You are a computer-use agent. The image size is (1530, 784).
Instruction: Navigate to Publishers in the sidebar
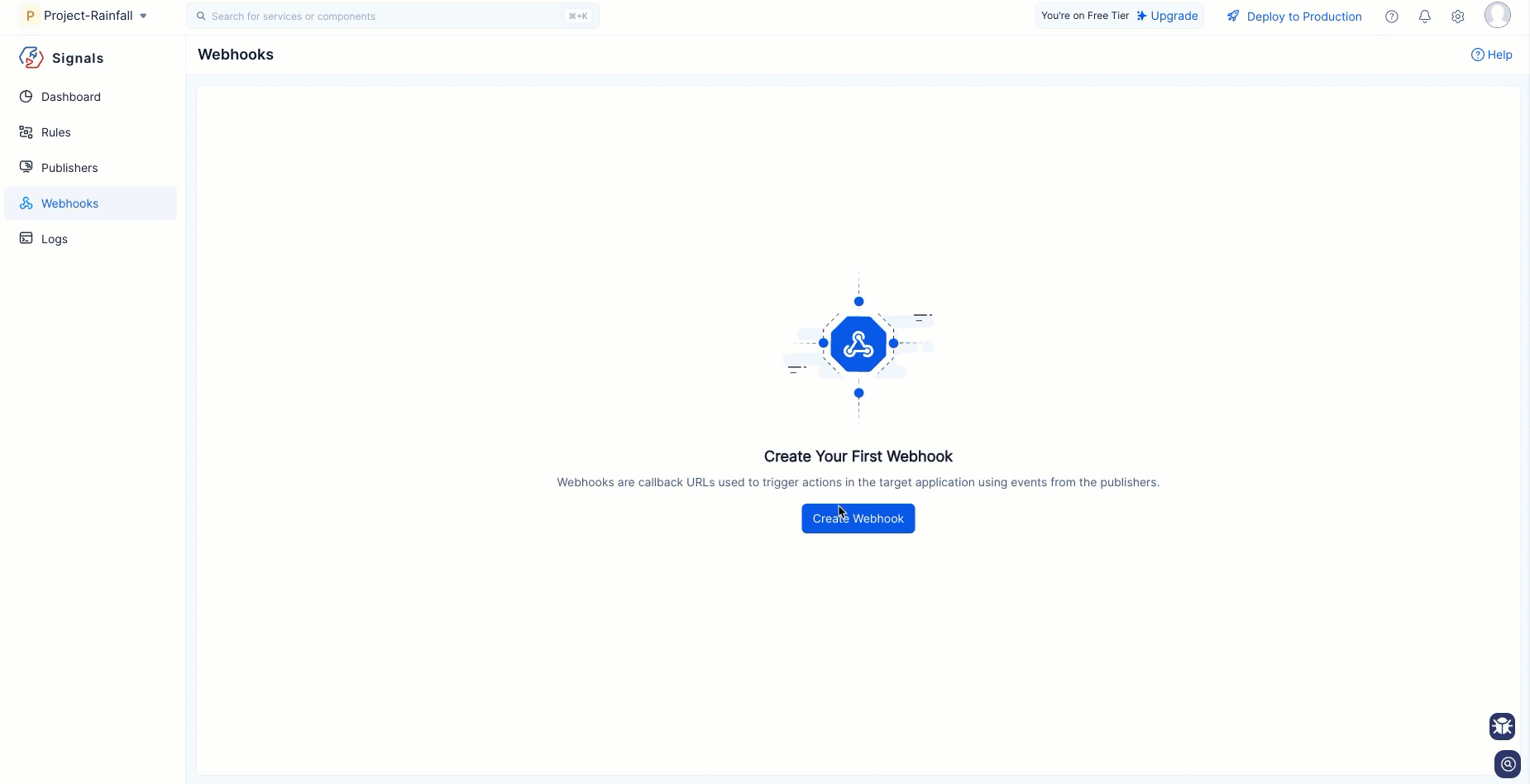coord(69,168)
